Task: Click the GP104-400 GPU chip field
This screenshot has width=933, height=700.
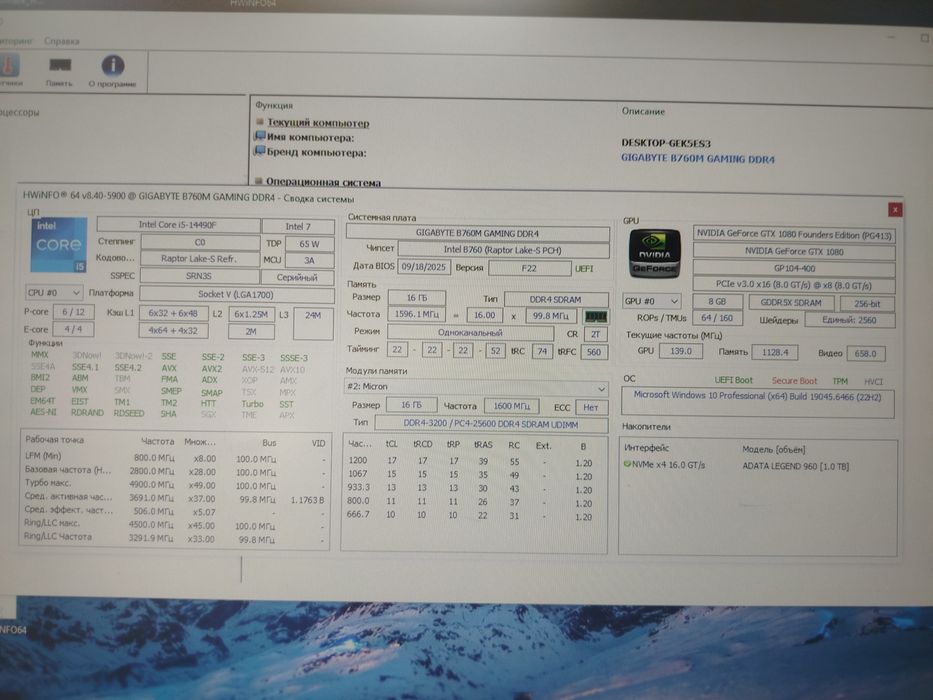Action: click(x=794, y=268)
